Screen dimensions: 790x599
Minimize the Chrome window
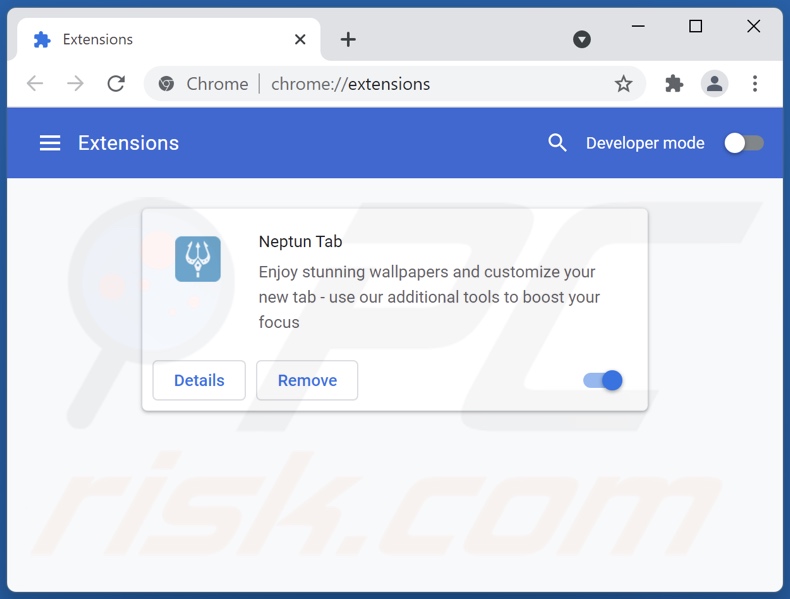click(638, 26)
